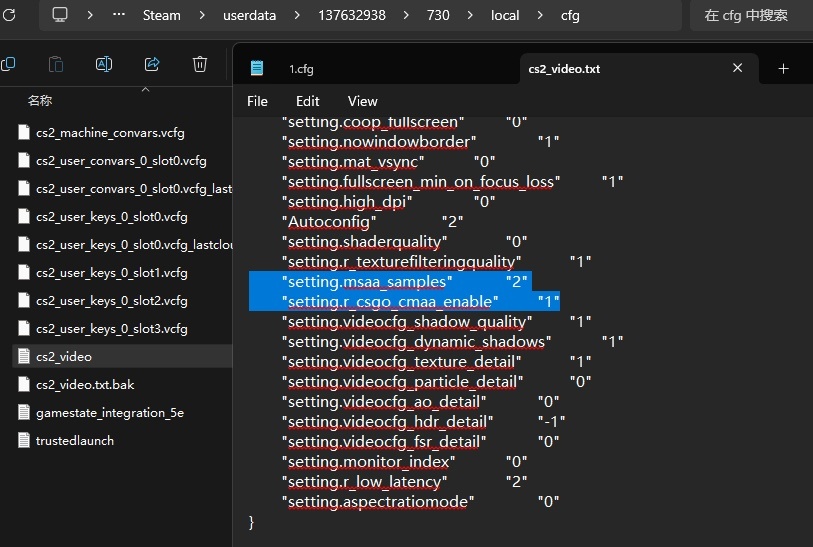Click file icon of trustedlaunch

click(24, 440)
